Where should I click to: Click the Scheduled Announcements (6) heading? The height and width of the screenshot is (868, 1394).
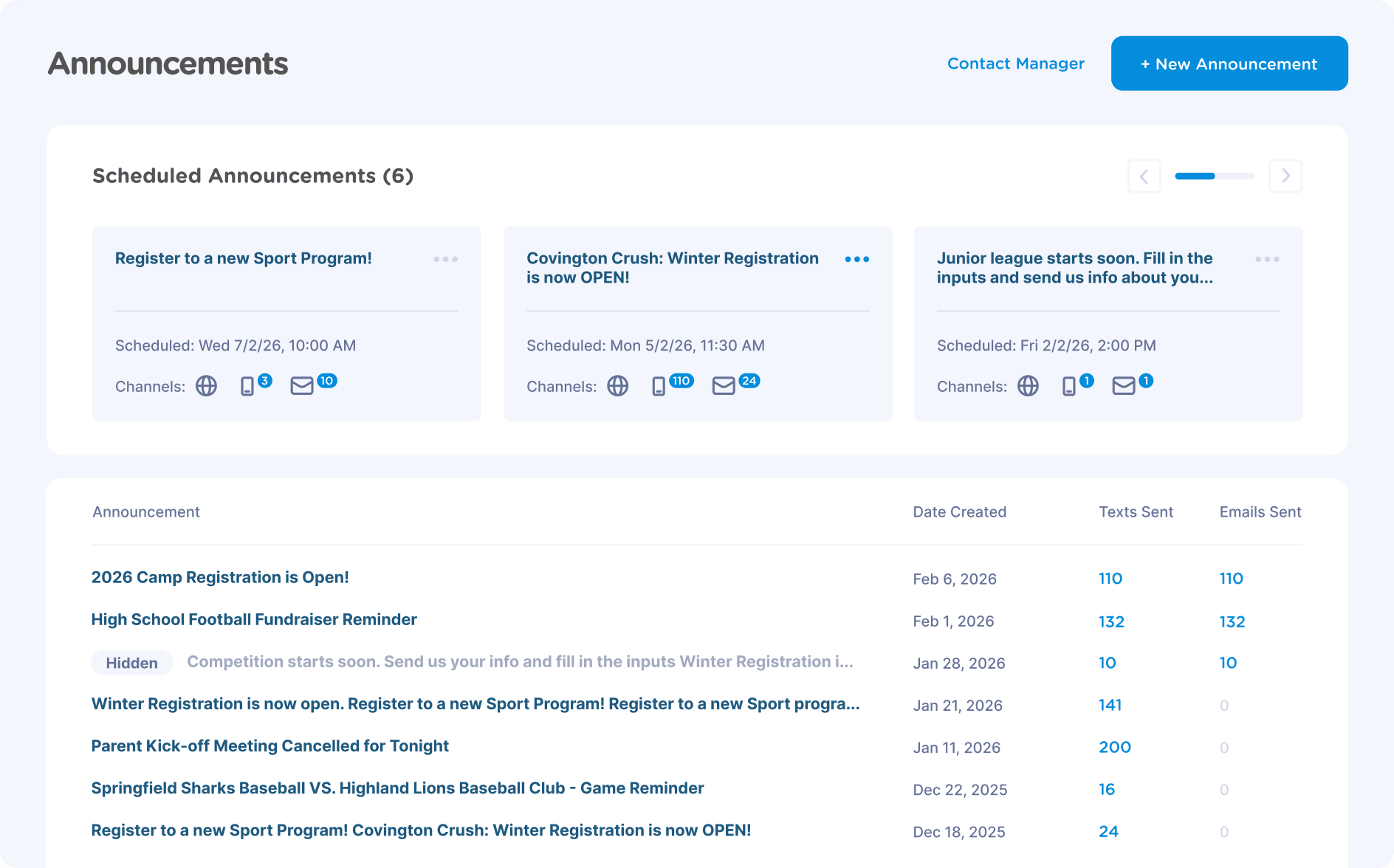[x=253, y=176]
